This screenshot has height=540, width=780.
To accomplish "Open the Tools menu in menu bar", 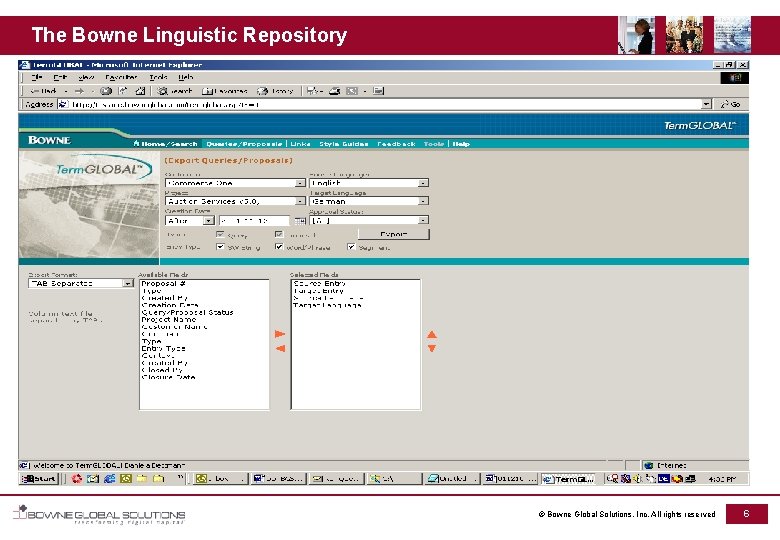I will coord(158,78).
